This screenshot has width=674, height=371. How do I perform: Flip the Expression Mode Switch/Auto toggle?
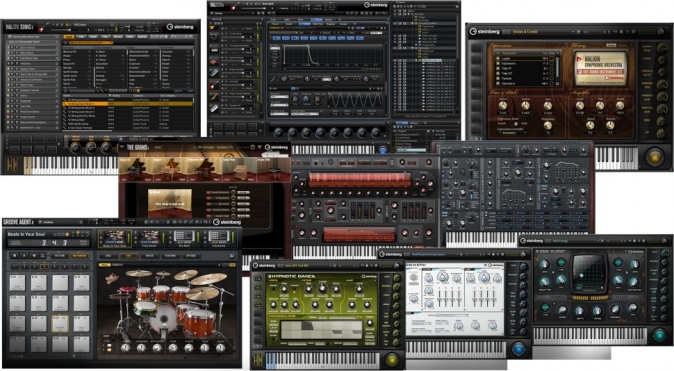tap(515, 123)
